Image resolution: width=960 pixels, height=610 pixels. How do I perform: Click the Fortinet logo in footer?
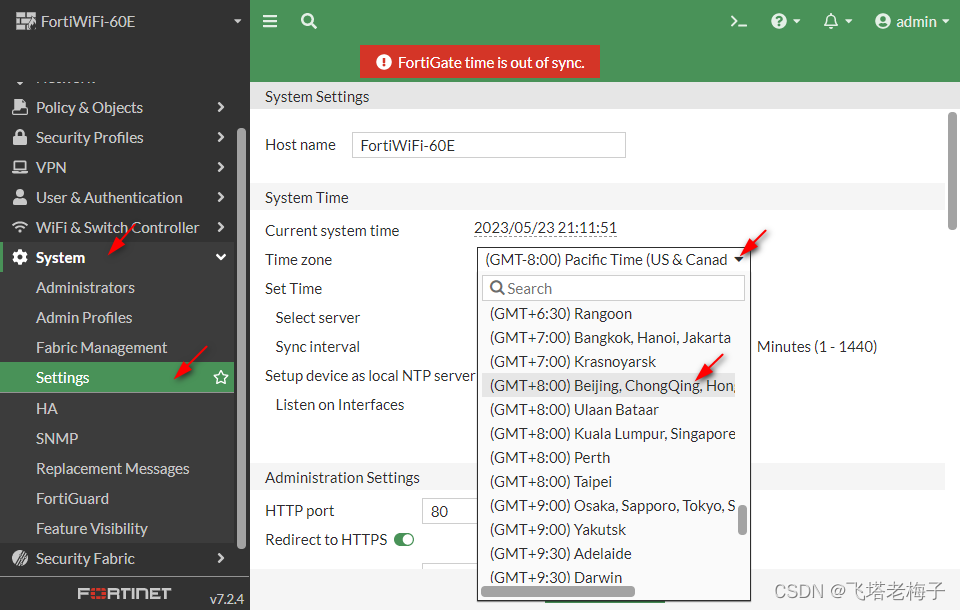pyautogui.click(x=124, y=593)
